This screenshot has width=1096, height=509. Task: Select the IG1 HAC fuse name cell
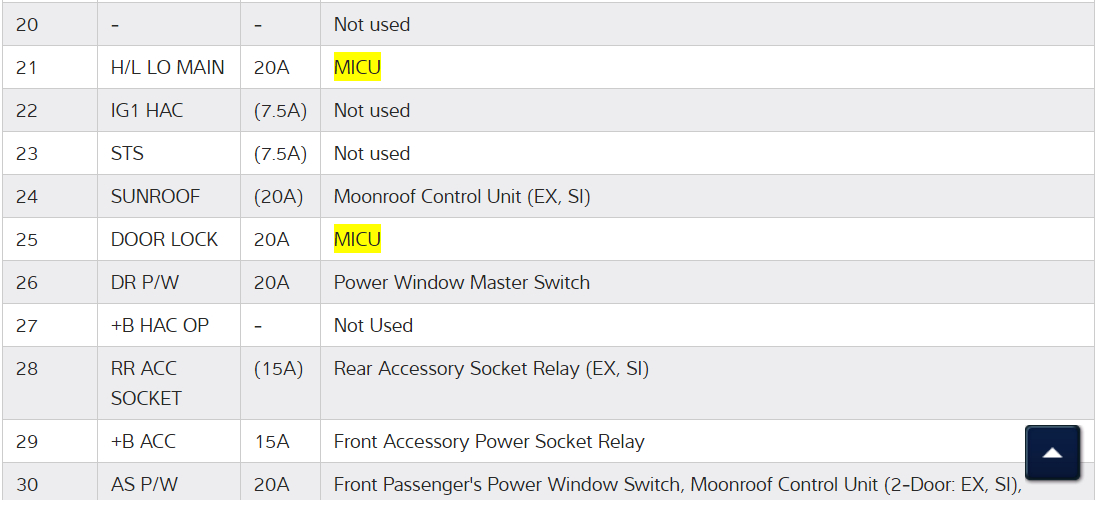point(147,111)
